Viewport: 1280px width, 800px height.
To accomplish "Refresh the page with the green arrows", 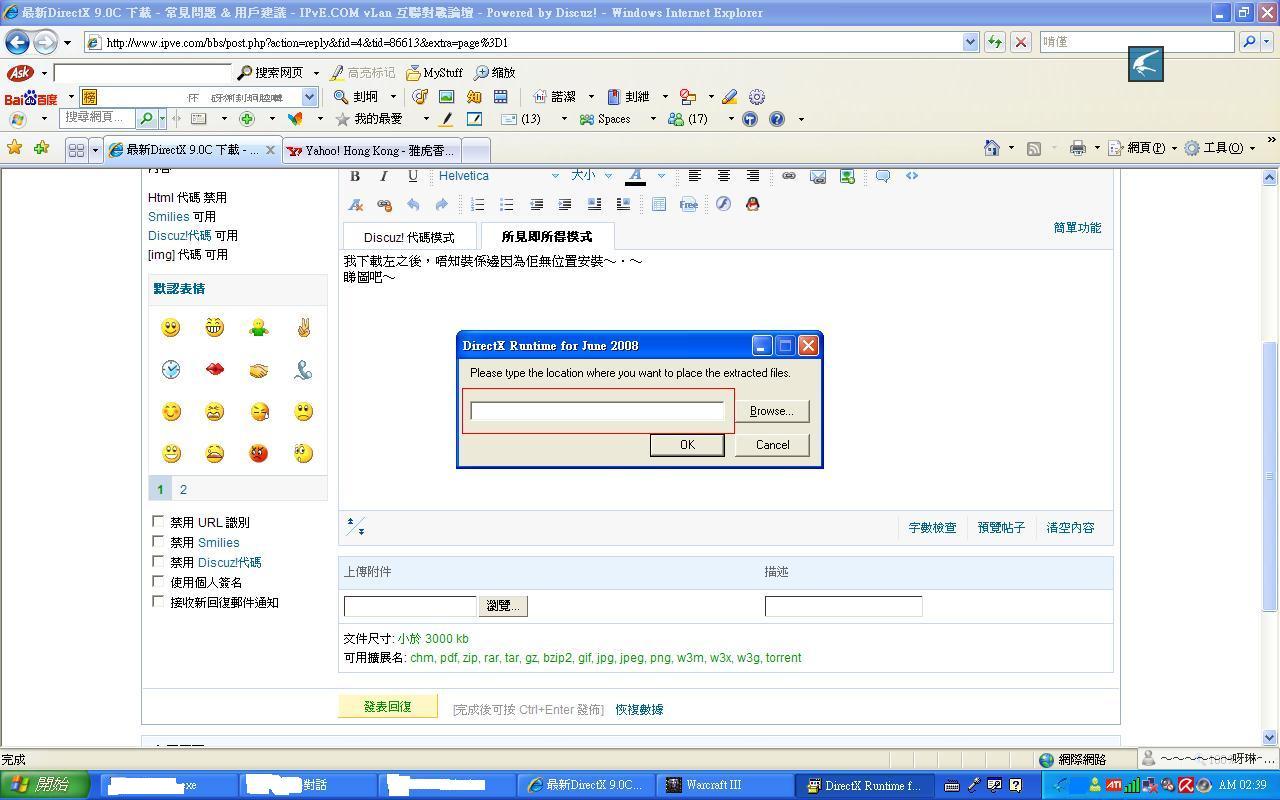I will tap(994, 42).
